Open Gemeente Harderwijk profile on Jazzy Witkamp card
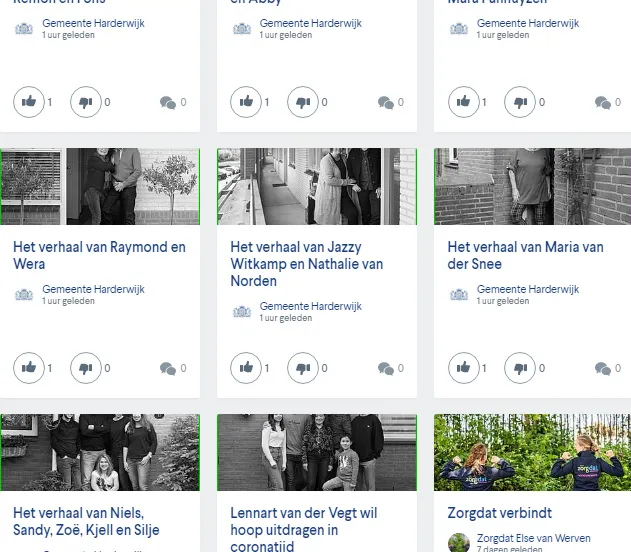This screenshot has height=552, width=631. pyautogui.click(x=311, y=306)
